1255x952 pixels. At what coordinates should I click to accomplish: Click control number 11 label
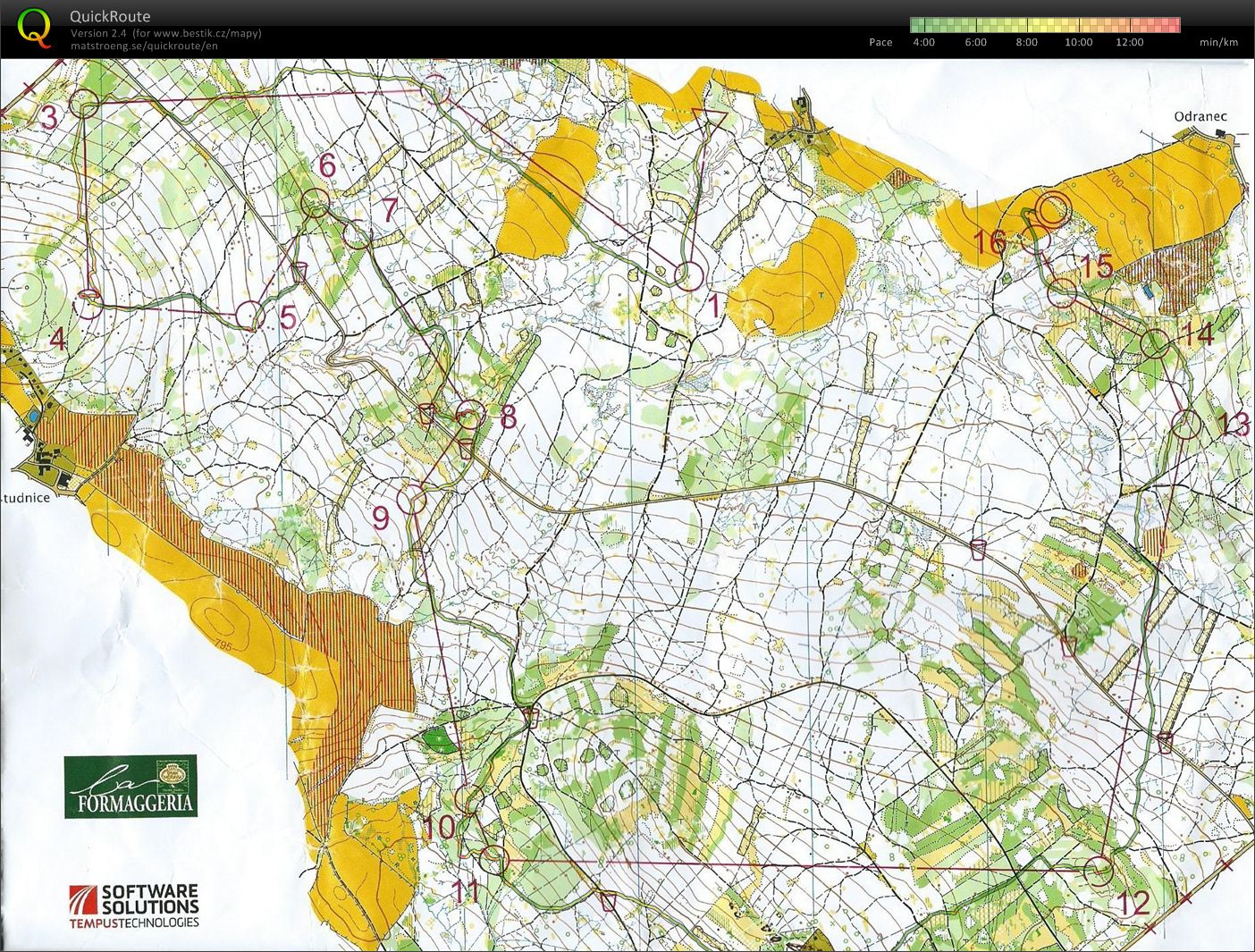[467, 891]
